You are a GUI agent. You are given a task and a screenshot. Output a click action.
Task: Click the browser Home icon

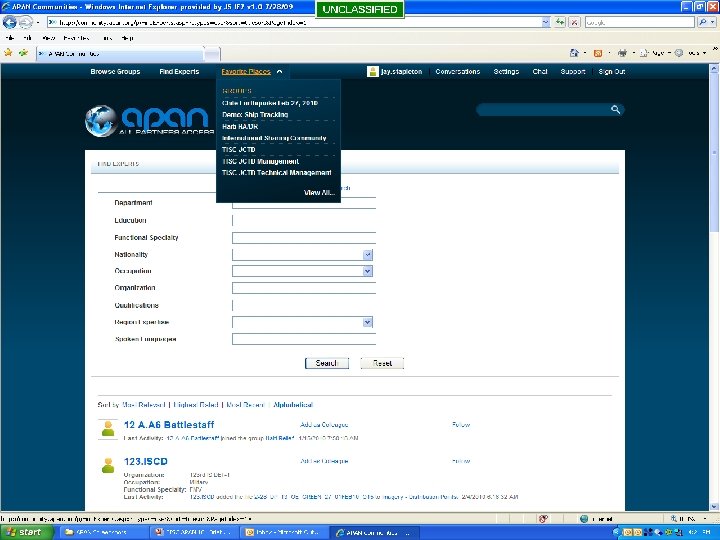pos(574,53)
